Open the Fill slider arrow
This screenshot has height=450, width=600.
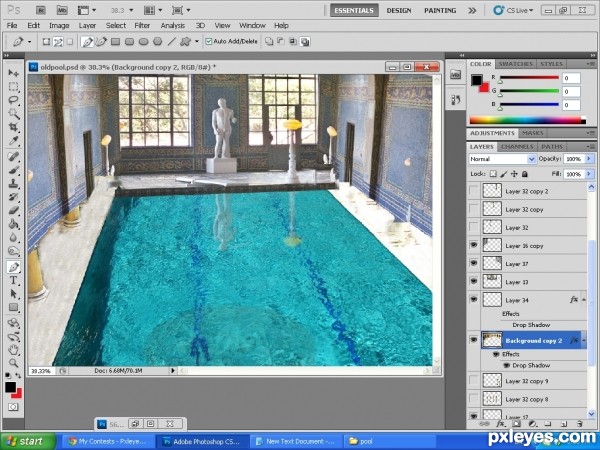pos(589,174)
